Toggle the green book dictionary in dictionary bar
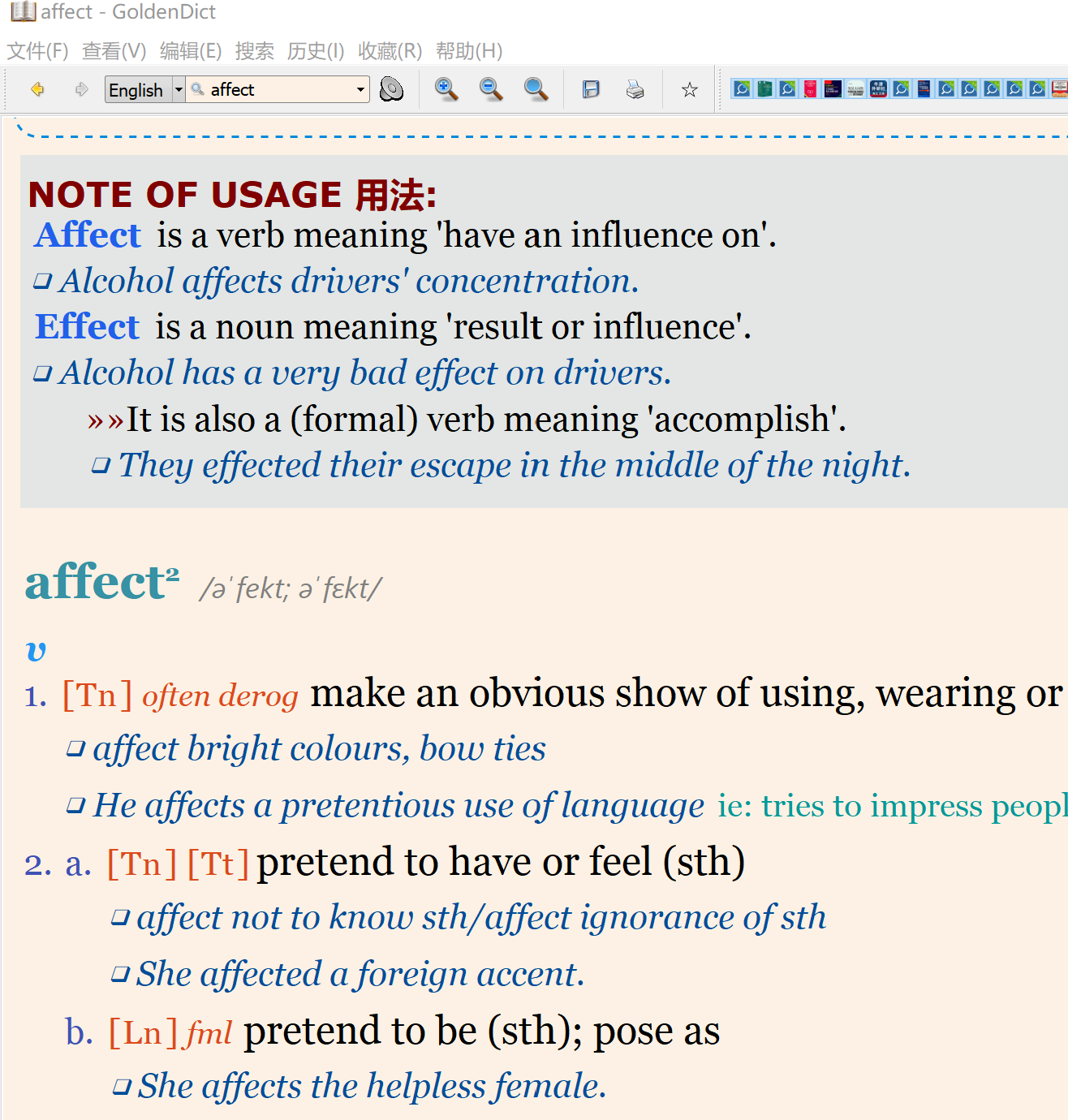 click(x=764, y=88)
